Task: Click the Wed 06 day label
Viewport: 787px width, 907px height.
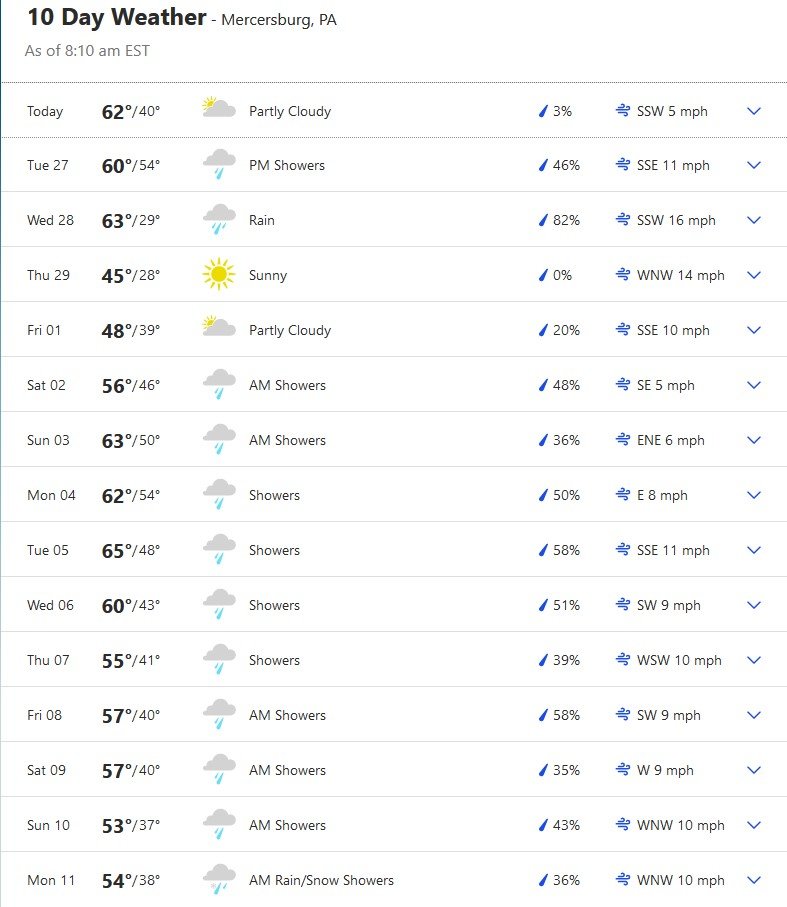Action: click(x=50, y=605)
